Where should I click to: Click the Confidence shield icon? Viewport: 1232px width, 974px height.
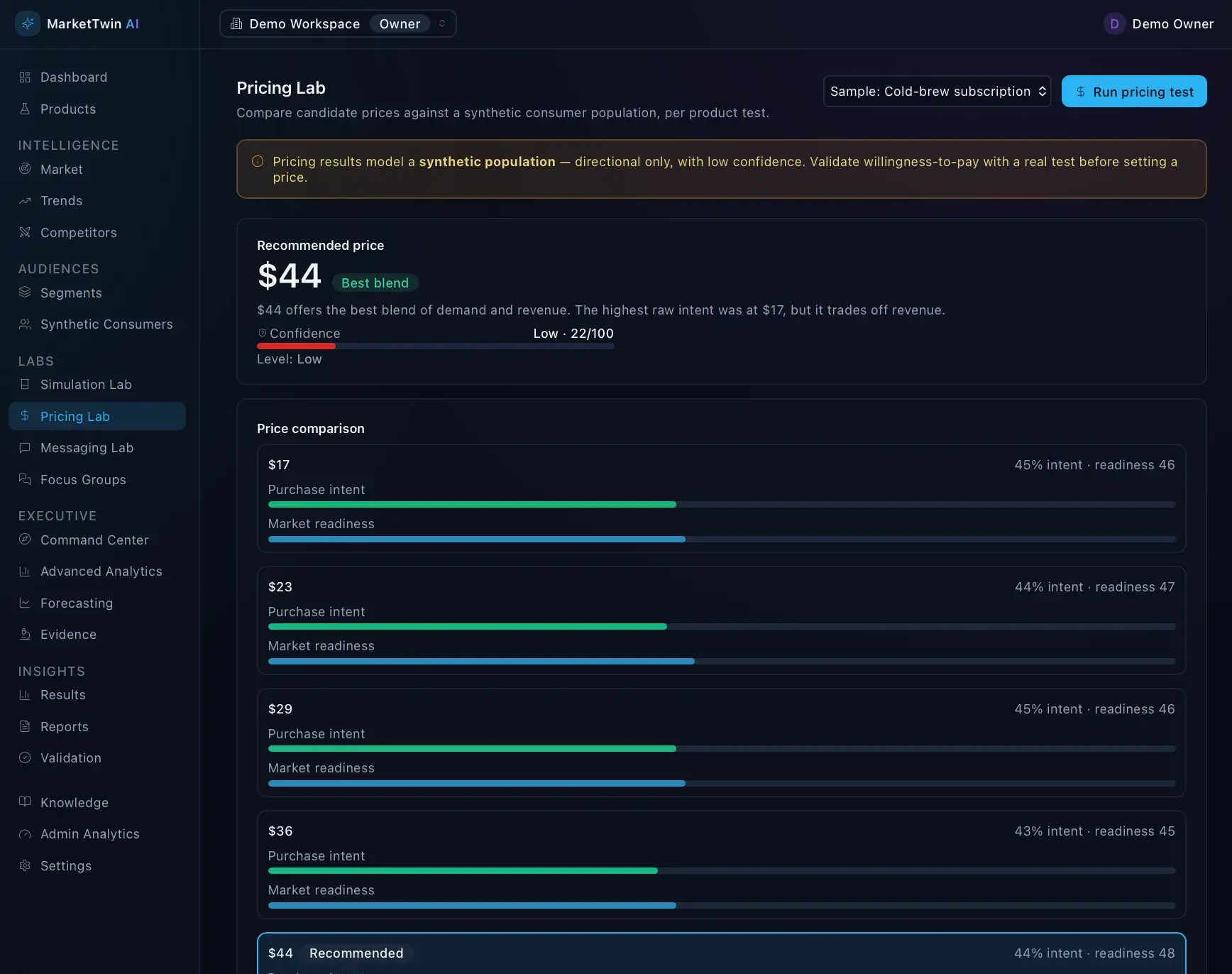(x=262, y=333)
